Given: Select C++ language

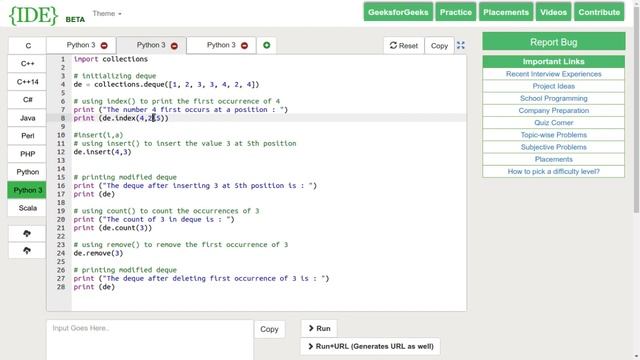Looking at the screenshot, I should [x=27, y=64].
